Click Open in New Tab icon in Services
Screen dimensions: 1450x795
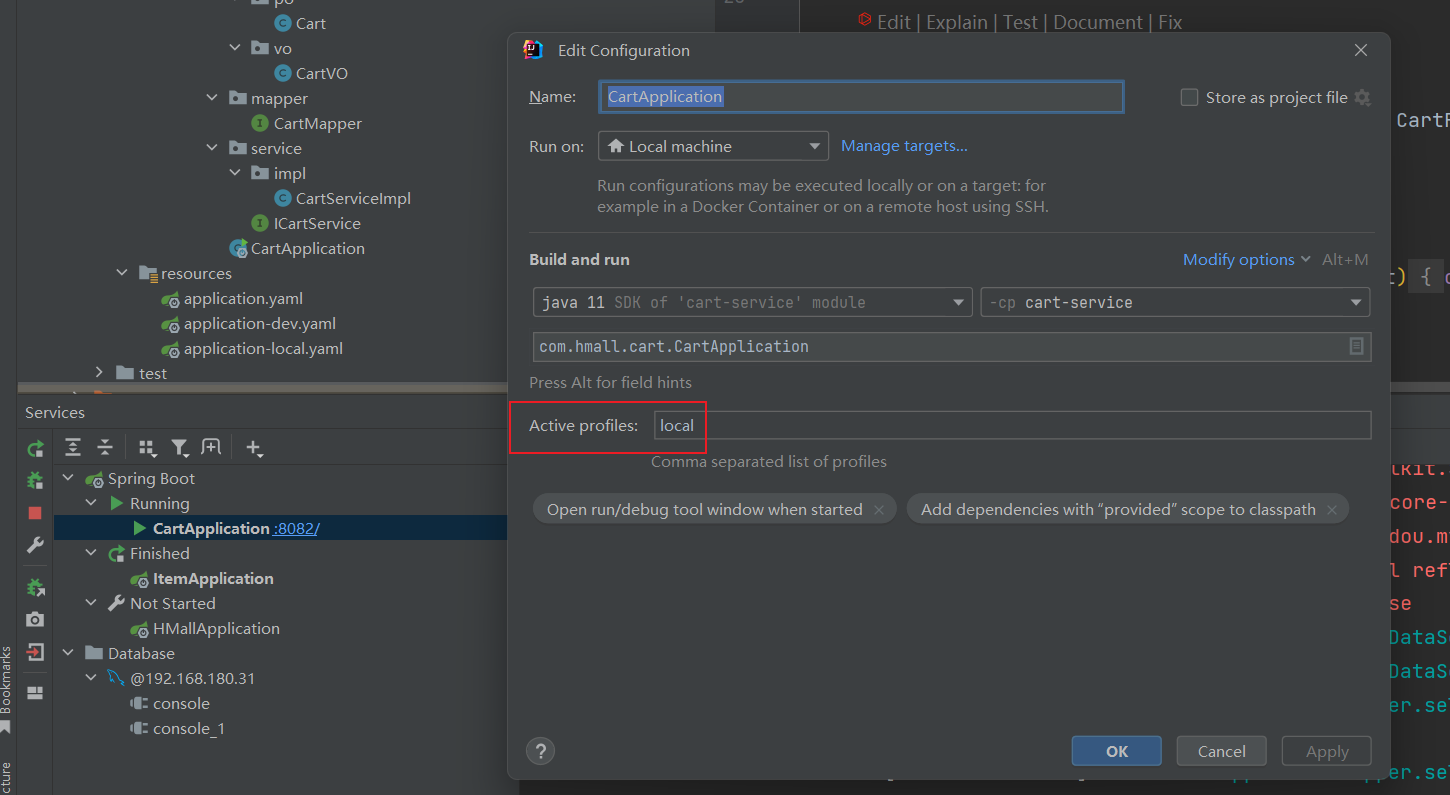(211, 447)
